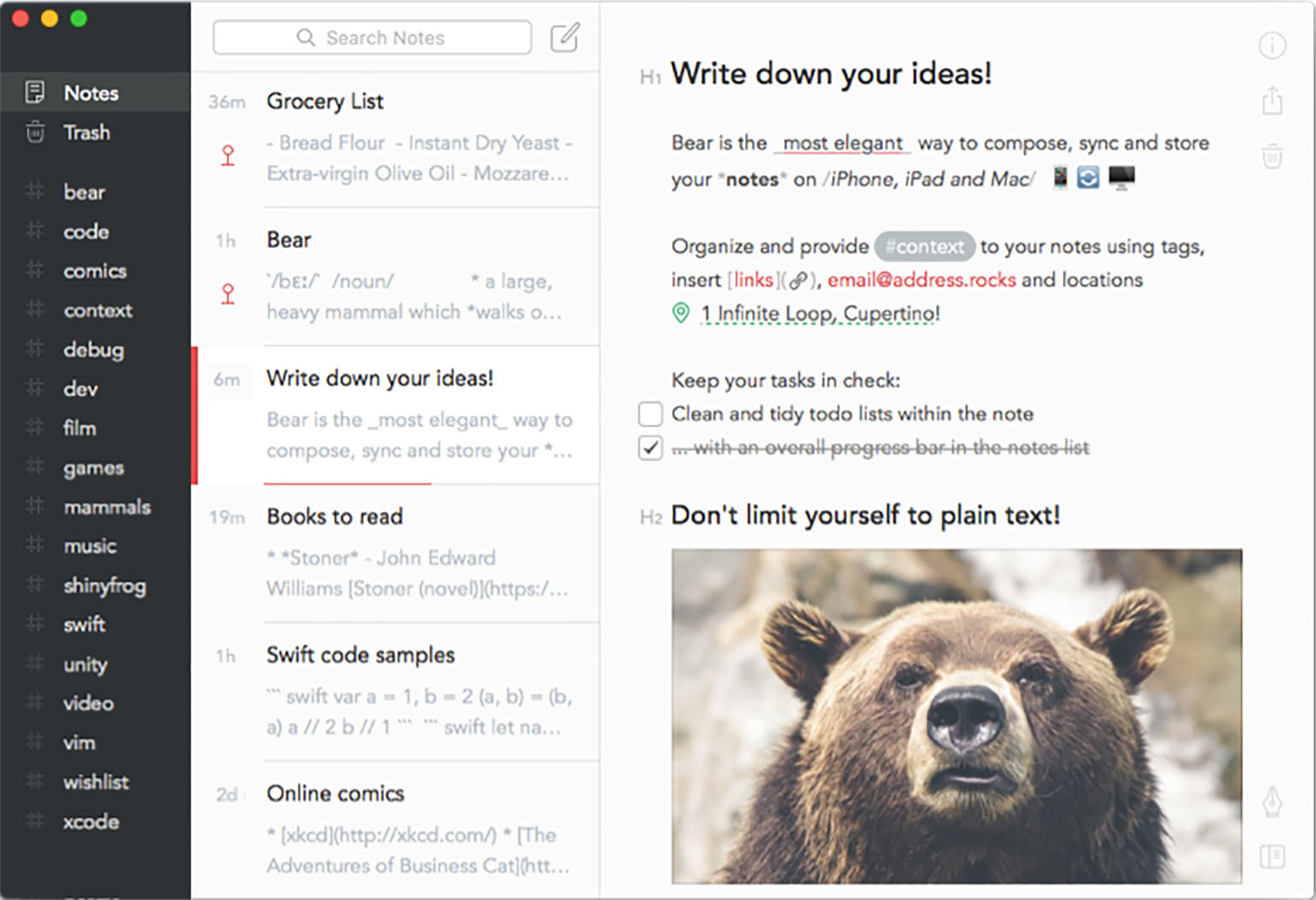Click the hash icon beside film tag
Screen dimensions: 1316x900
coord(34,427)
